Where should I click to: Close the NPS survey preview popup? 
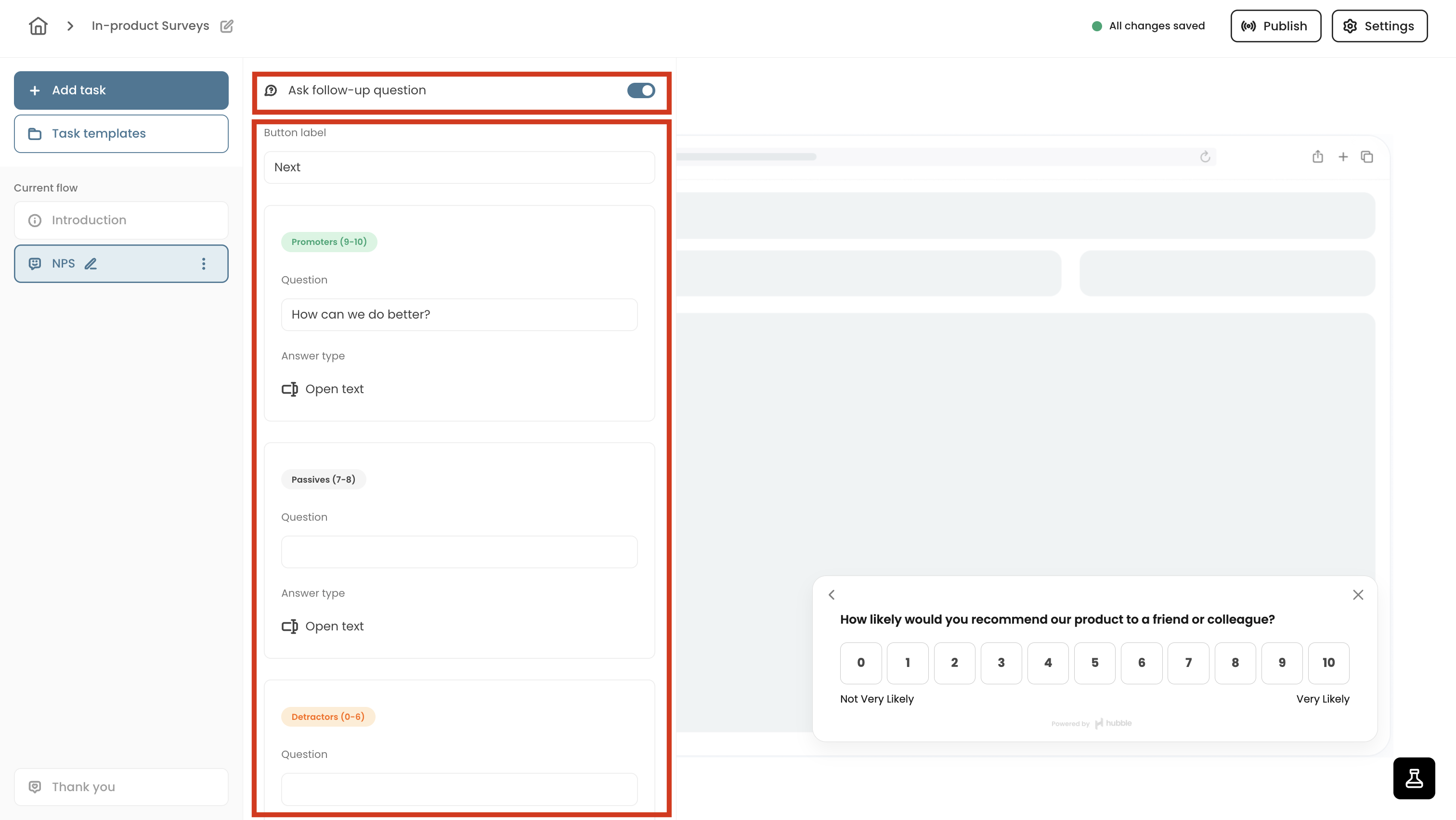[x=1358, y=595]
